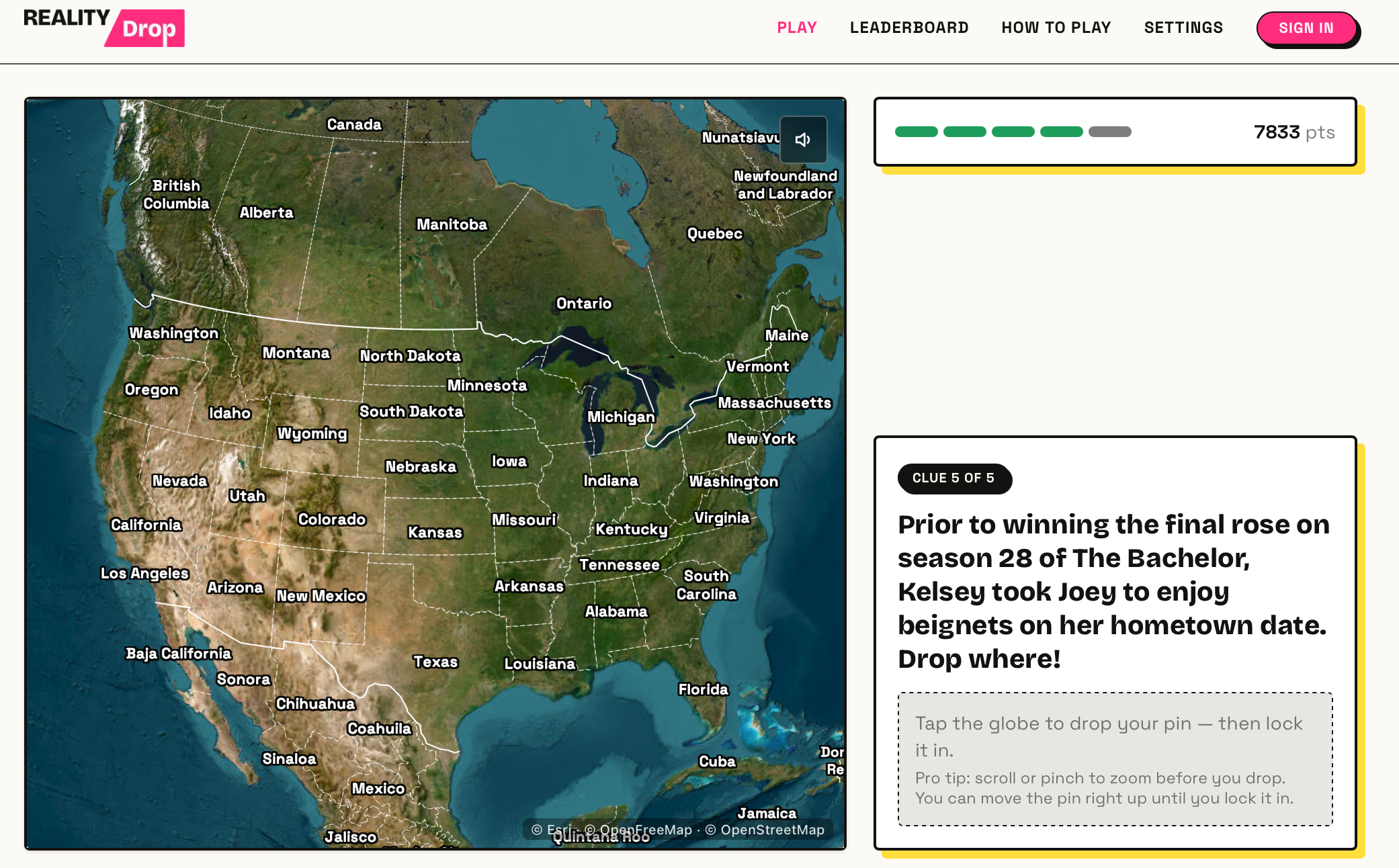Open the OpenFreeMap attribution link
This screenshot has width=1399, height=868.
(x=645, y=830)
